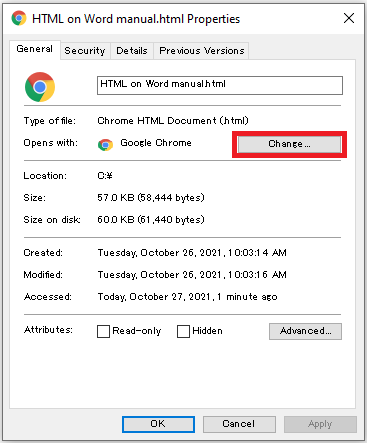This screenshot has width=367, height=443.
Task: Click Change... to pick another app
Action: click(289, 144)
